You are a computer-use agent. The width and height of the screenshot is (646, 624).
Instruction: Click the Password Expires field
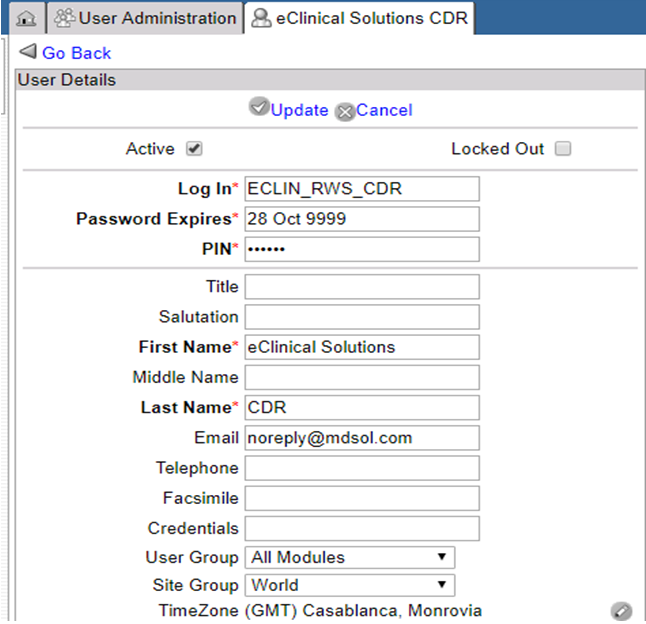[x=362, y=219]
